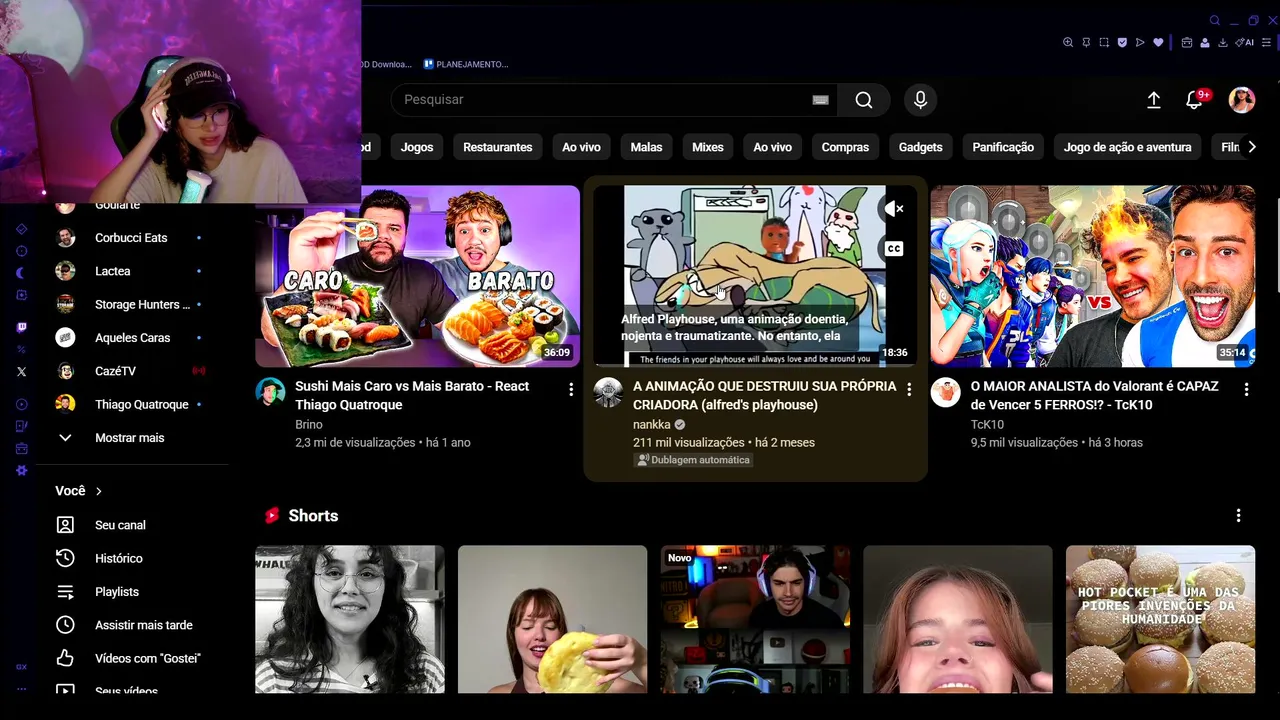The height and width of the screenshot is (720, 1280).
Task: Open Assistir mais tarde in sidebar
Action: (x=144, y=625)
